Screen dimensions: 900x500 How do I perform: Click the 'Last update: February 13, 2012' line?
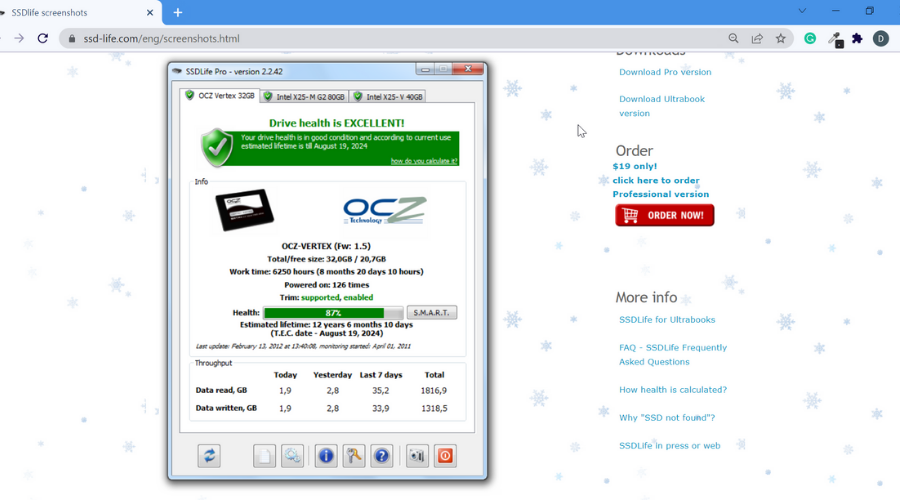[303, 346]
